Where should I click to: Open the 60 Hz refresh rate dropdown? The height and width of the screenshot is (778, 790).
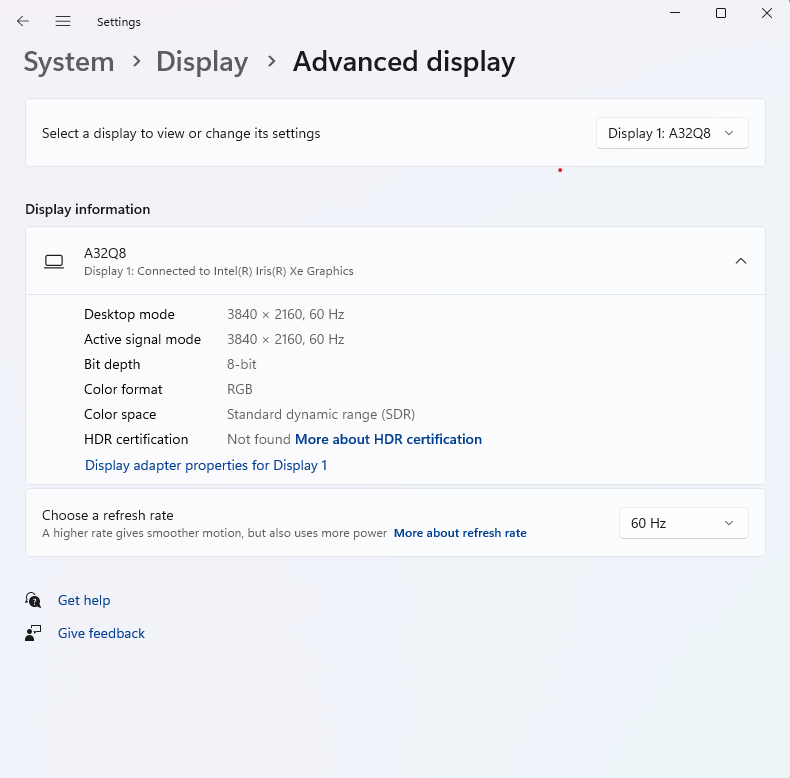click(x=684, y=523)
